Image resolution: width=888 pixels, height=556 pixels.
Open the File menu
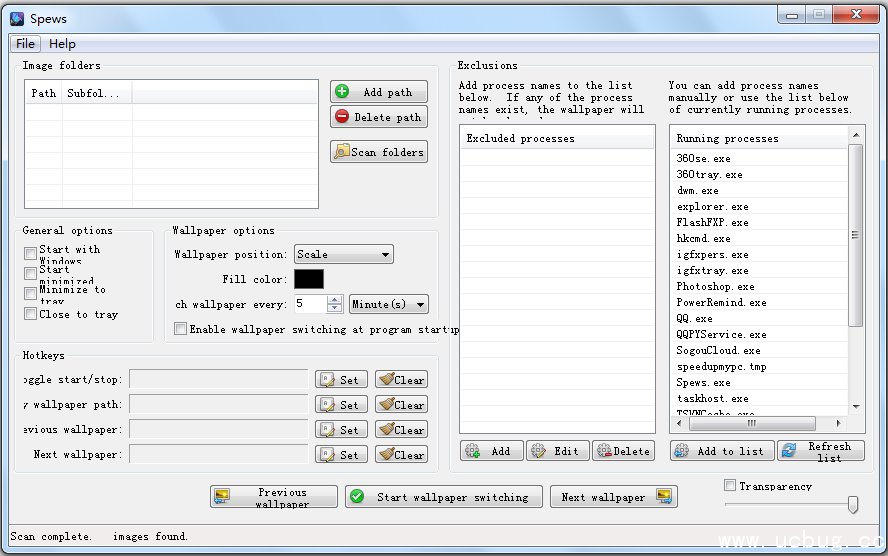click(x=25, y=44)
